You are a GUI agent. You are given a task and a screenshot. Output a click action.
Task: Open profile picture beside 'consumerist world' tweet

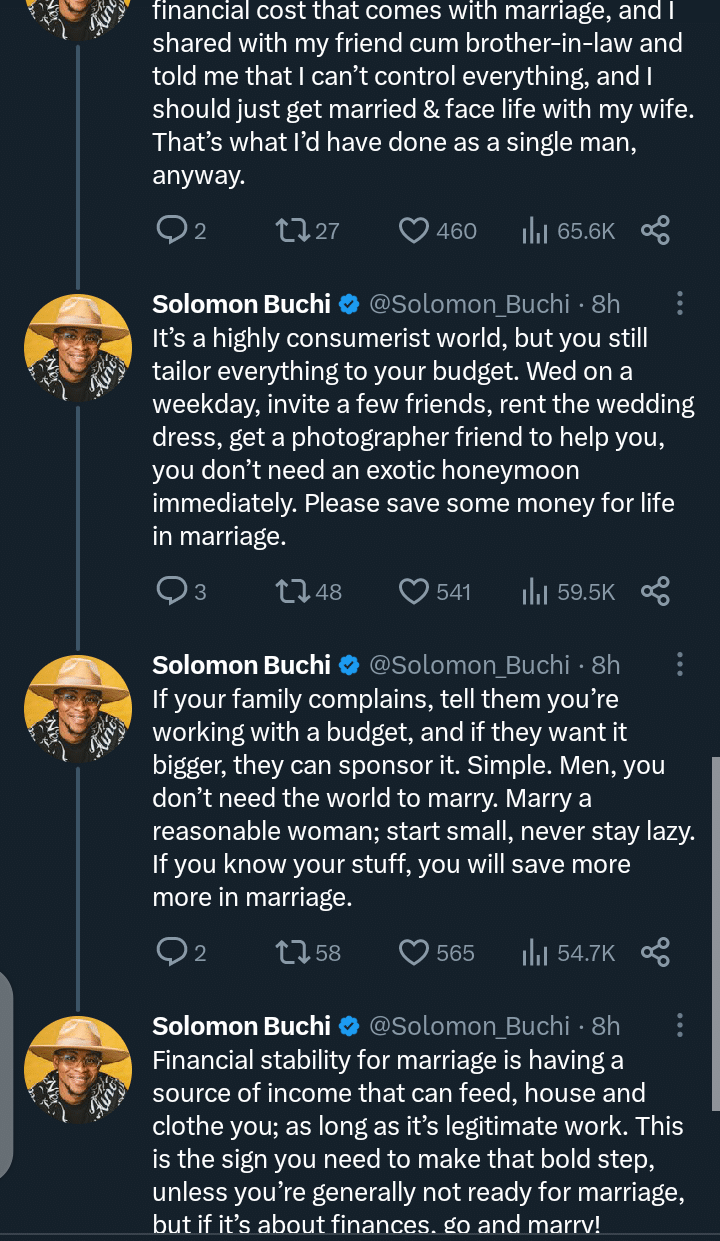tap(78, 348)
